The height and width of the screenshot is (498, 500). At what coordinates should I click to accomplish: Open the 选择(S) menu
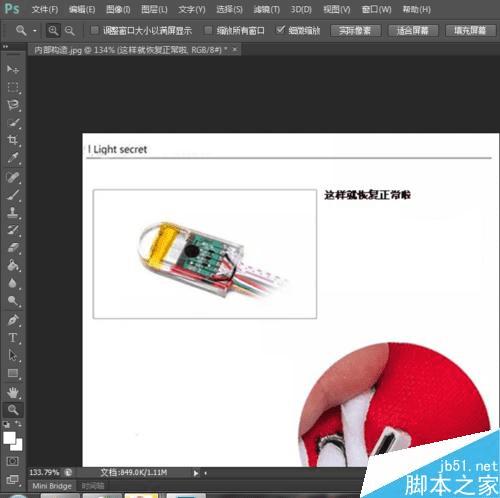click(x=229, y=9)
